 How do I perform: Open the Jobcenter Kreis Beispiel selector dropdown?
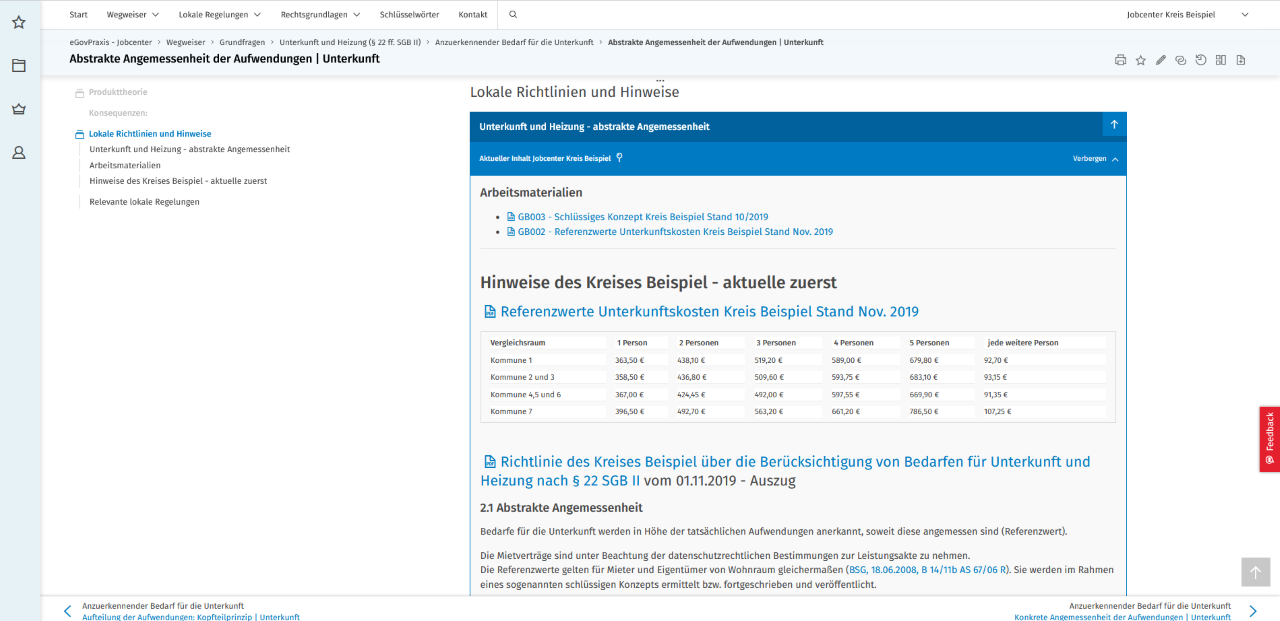[x=1187, y=15]
